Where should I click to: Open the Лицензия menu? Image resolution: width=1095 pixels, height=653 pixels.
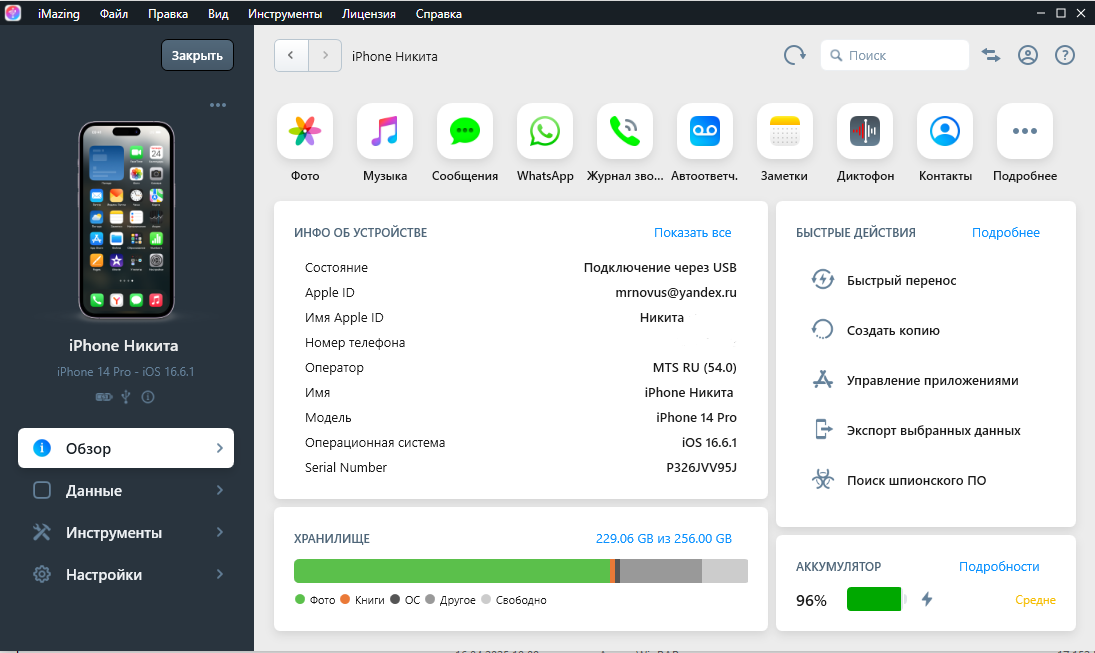pos(368,14)
